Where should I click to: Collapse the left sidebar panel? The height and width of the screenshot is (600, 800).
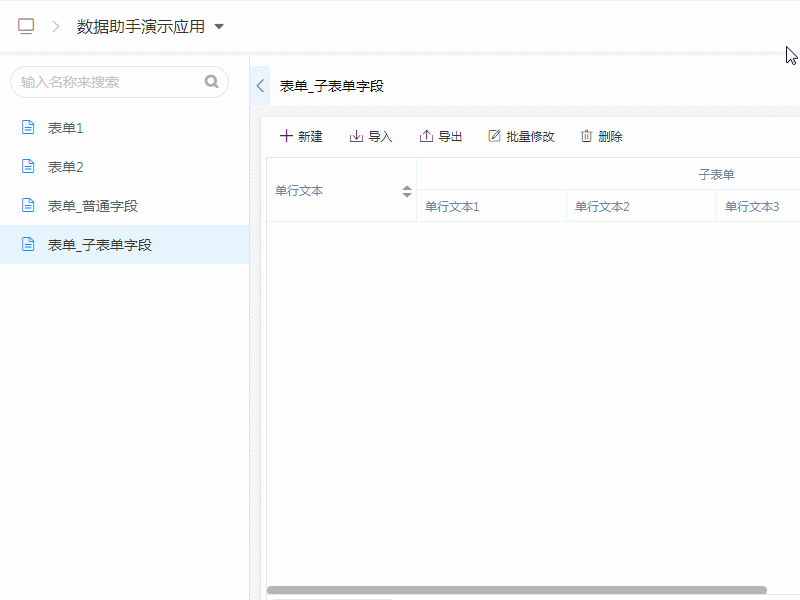[x=260, y=86]
